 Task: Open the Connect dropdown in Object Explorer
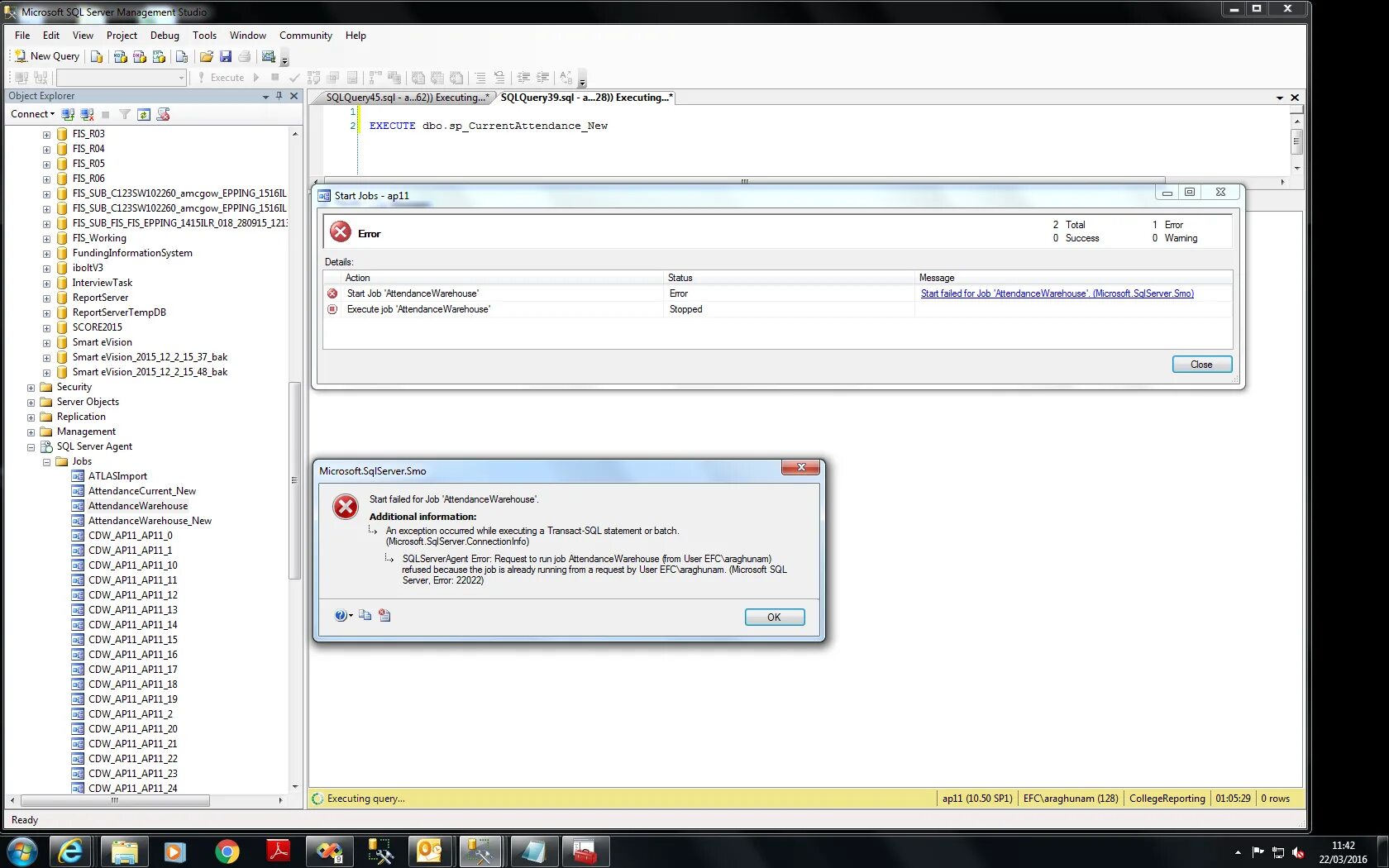(33, 114)
